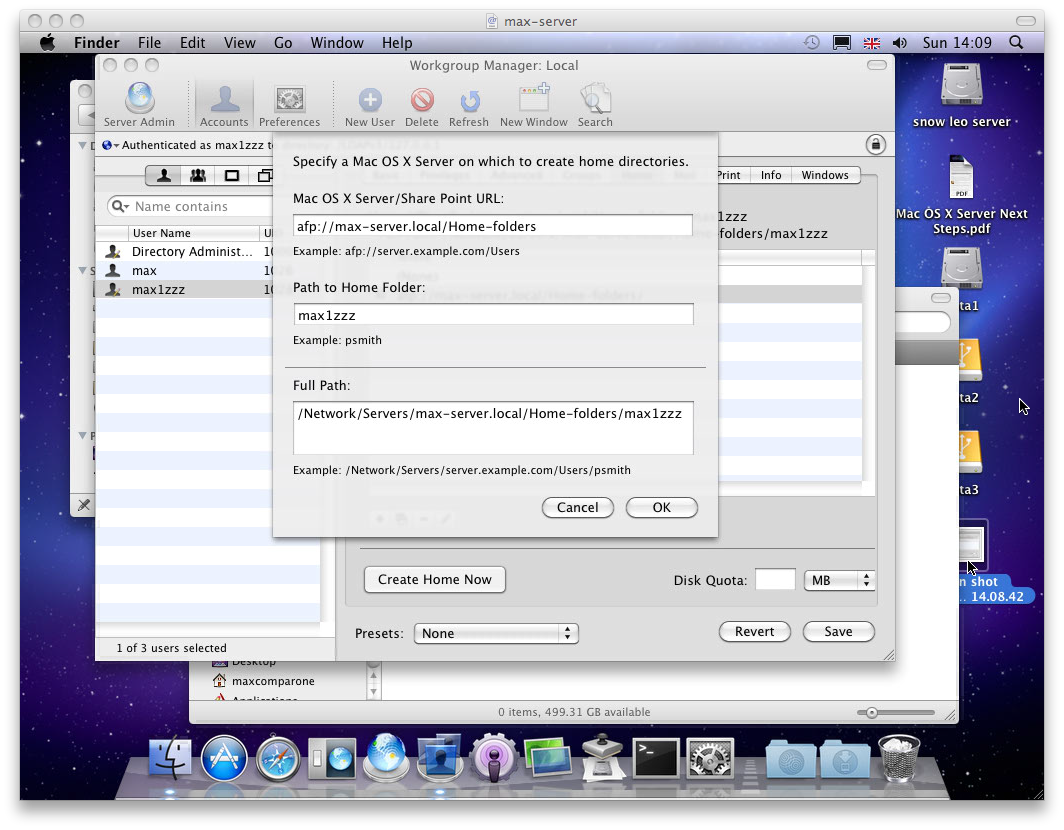
Task: Open Terminal from the Dock
Action: point(656,757)
